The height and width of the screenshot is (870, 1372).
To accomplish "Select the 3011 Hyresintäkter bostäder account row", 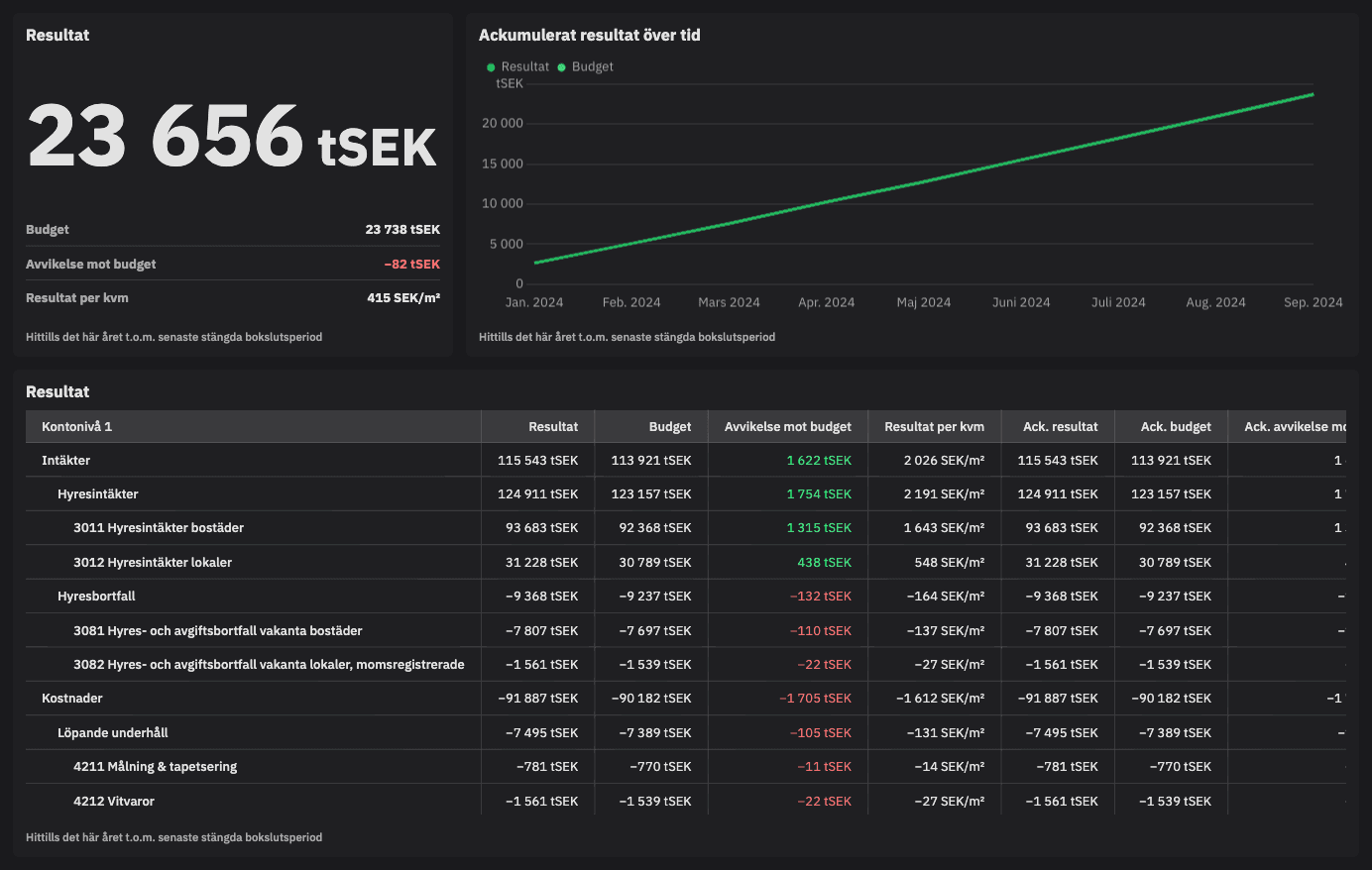I will tap(159, 527).
